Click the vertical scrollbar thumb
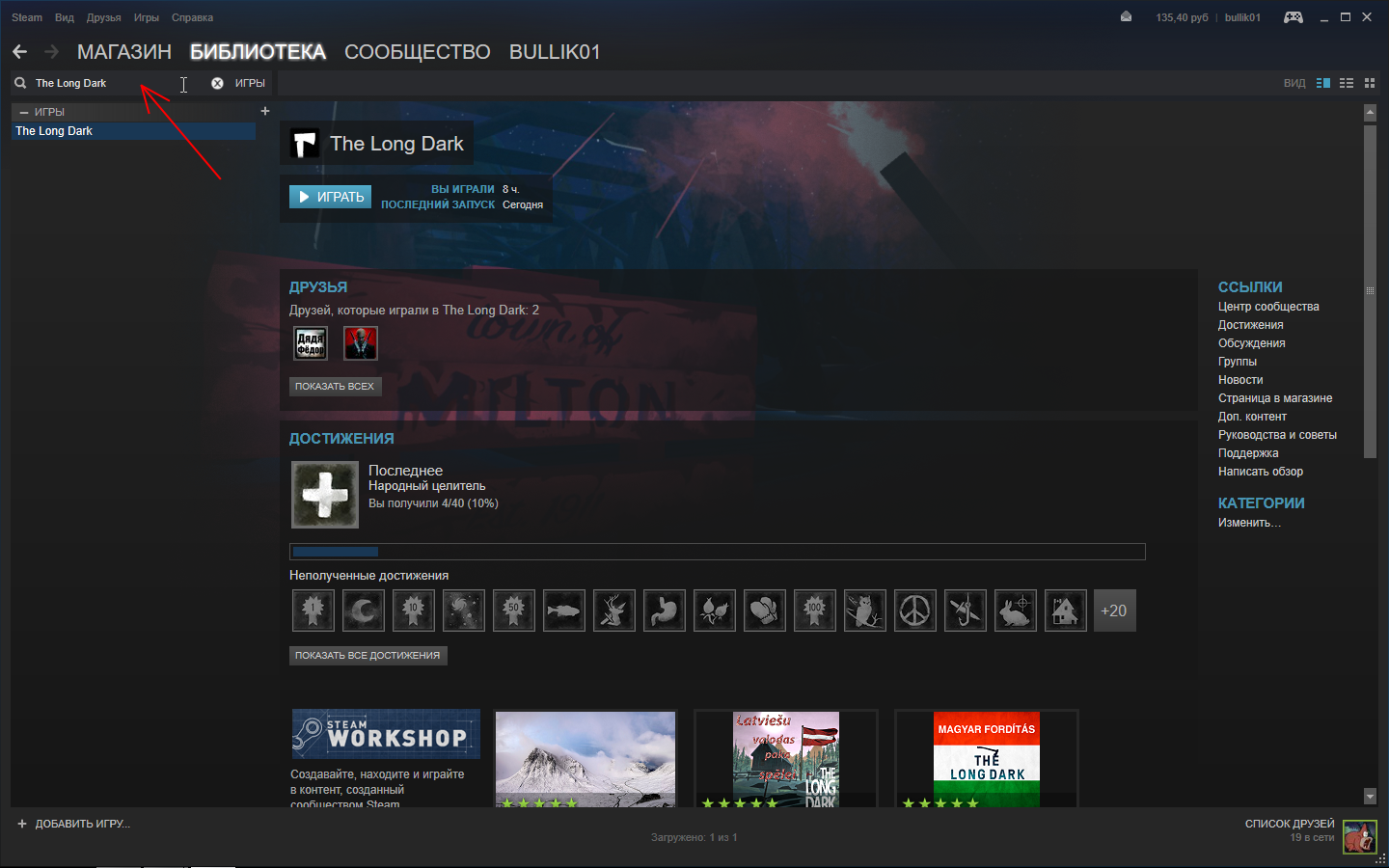 pyautogui.click(x=1370, y=290)
